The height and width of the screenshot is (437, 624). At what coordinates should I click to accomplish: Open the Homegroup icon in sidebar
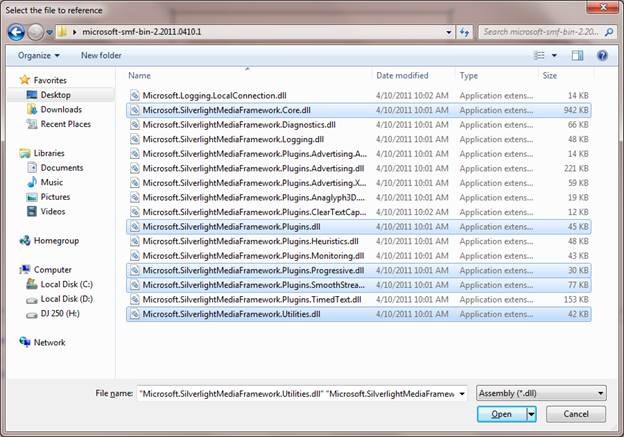tap(26, 240)
